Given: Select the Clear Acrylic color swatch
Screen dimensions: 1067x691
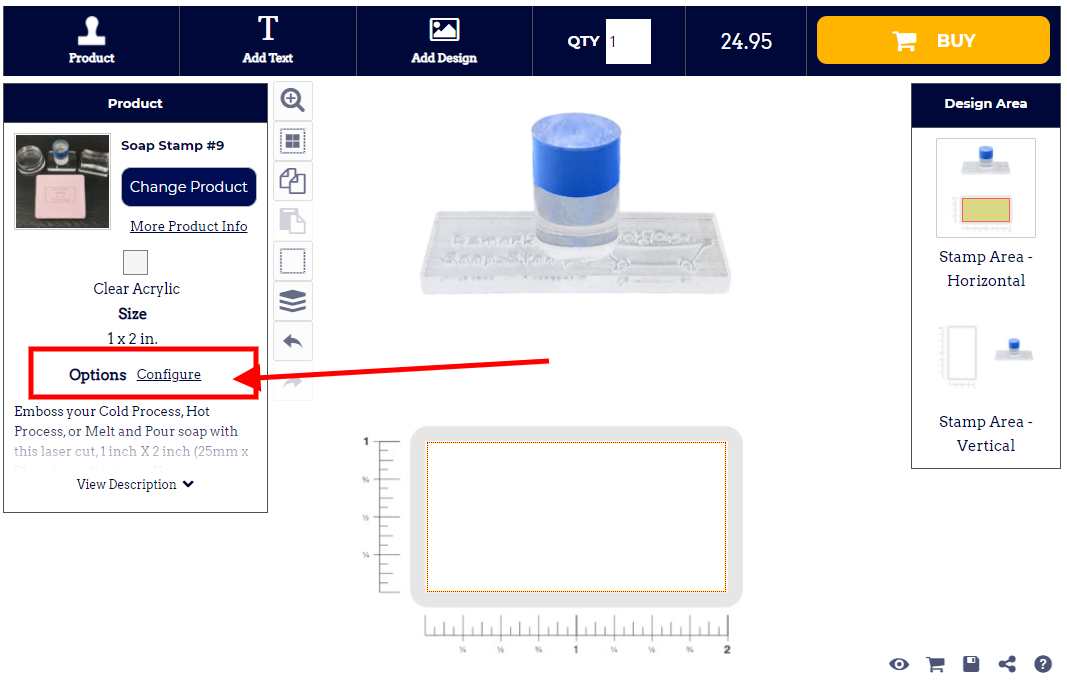Looking at the screenshot, I should point(135,262).
